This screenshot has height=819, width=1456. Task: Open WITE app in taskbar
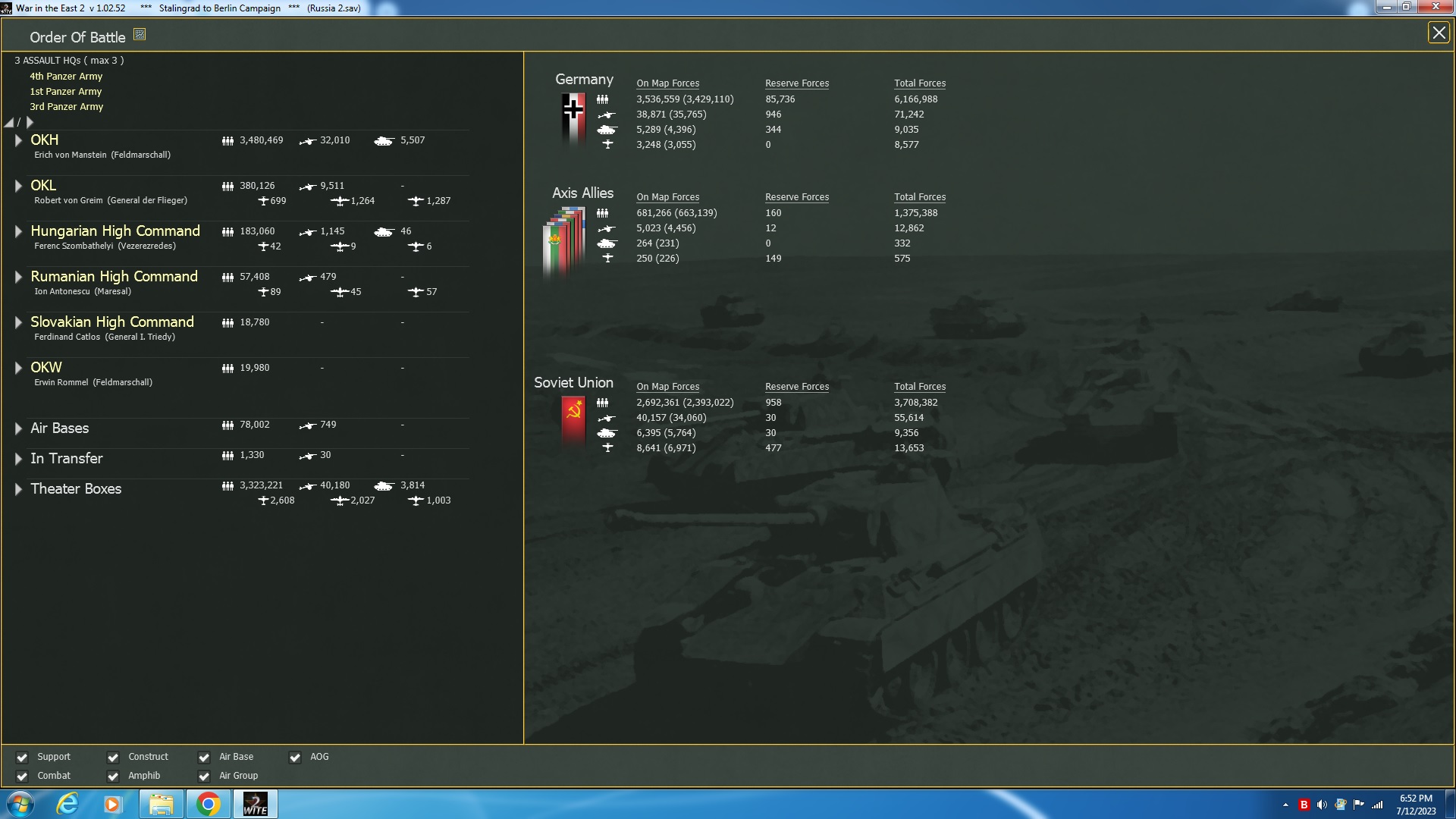pos(255,804)
